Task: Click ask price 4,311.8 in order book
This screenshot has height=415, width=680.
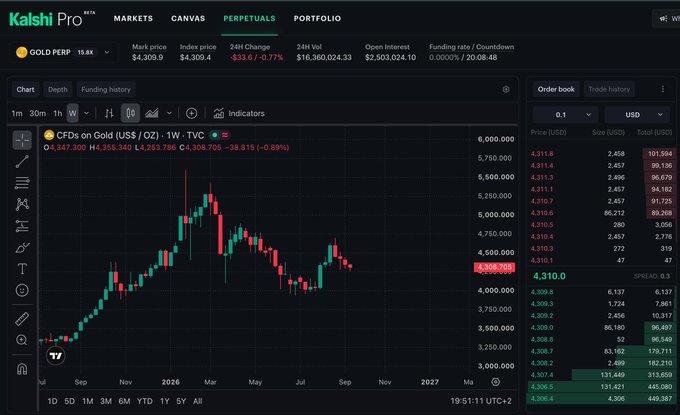Action: (542, 154)
